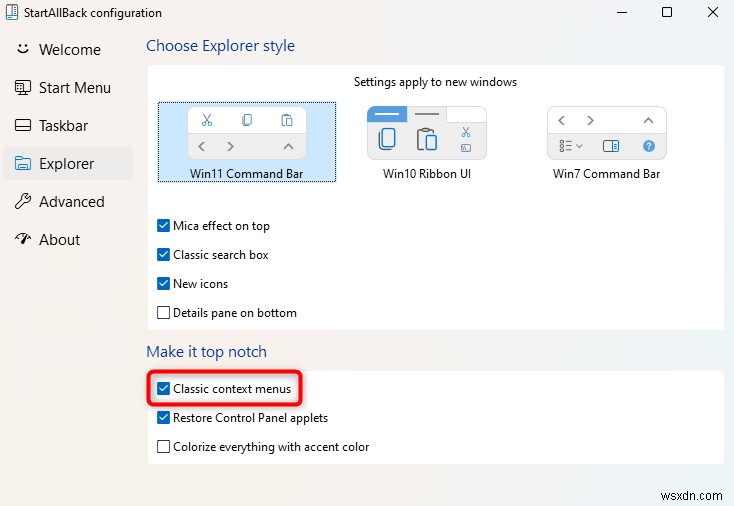Click the Explorer folder icon

pos(22,163)
